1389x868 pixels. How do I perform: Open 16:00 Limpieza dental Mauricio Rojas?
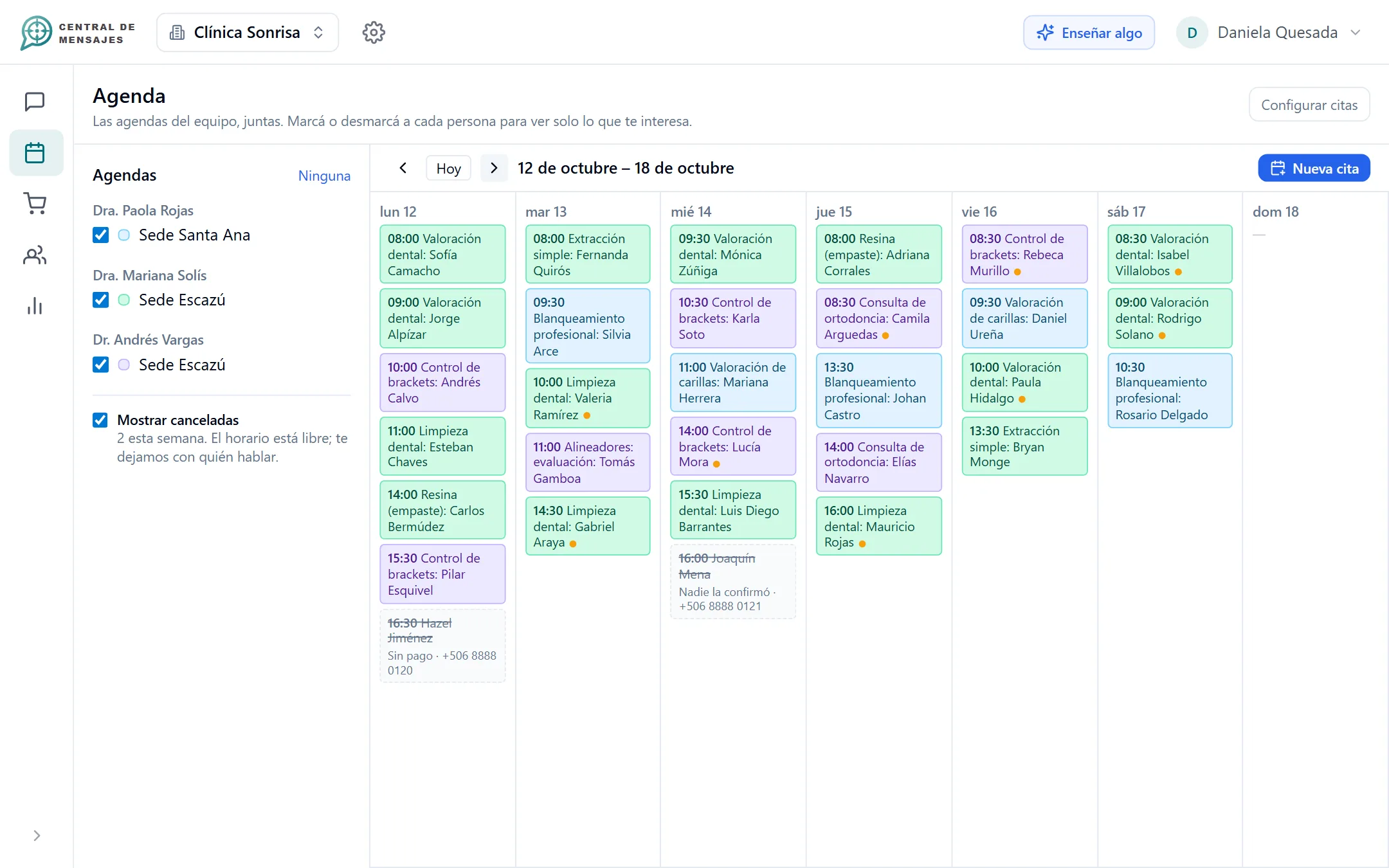tap(878, 526)
